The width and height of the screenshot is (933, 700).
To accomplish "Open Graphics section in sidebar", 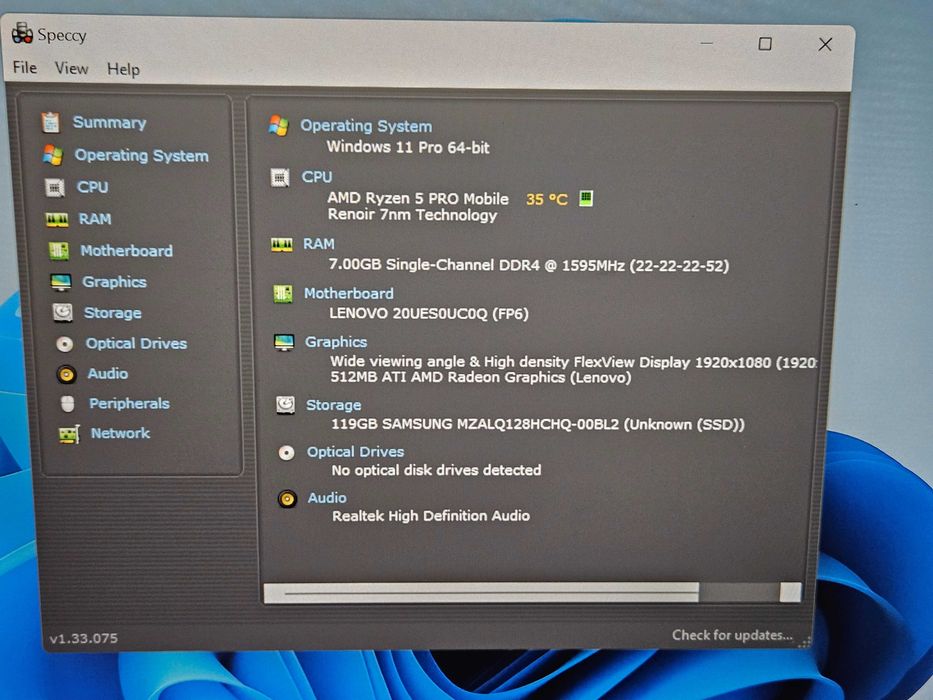I will click(114, 282).
